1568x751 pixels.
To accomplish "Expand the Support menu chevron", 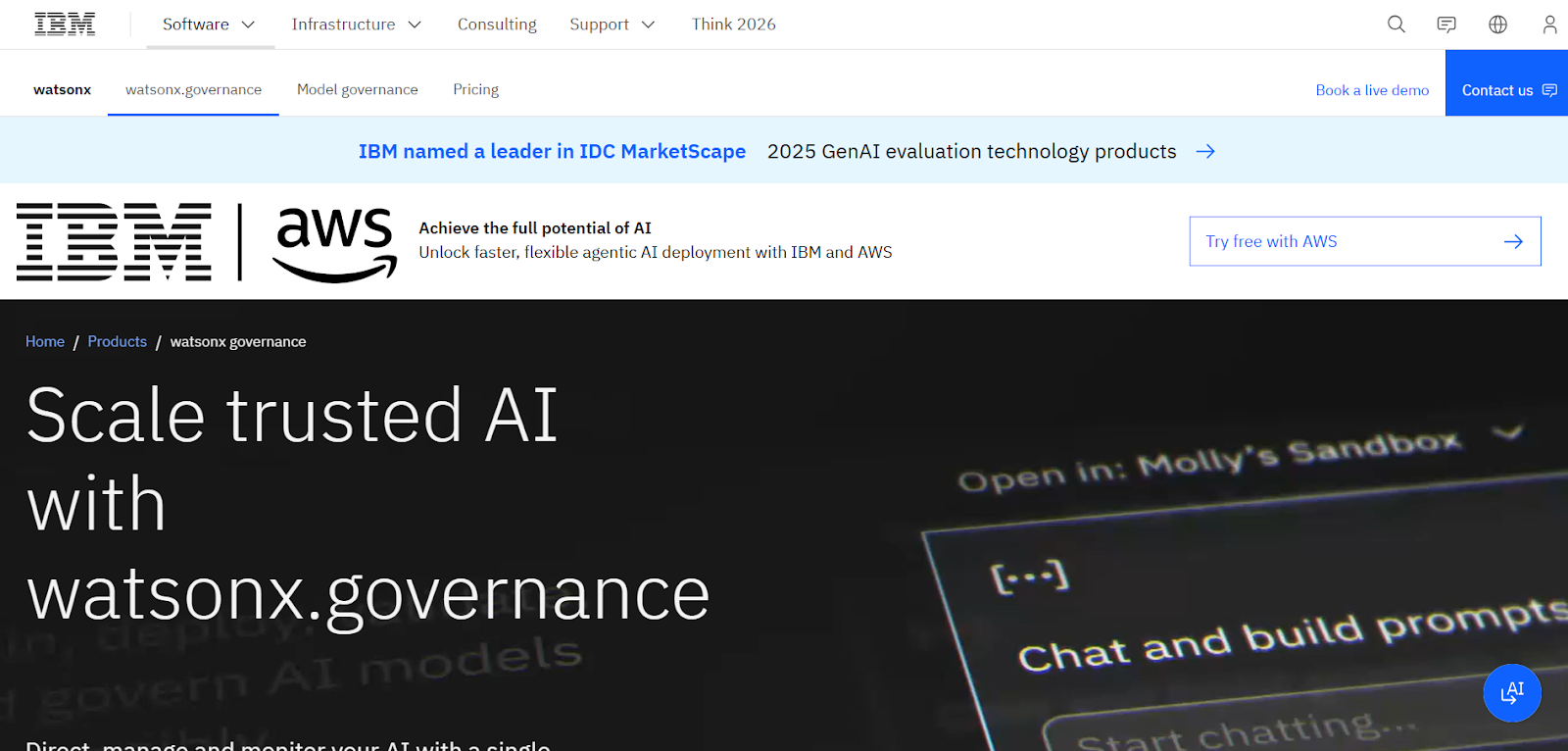I will [648, 25].
